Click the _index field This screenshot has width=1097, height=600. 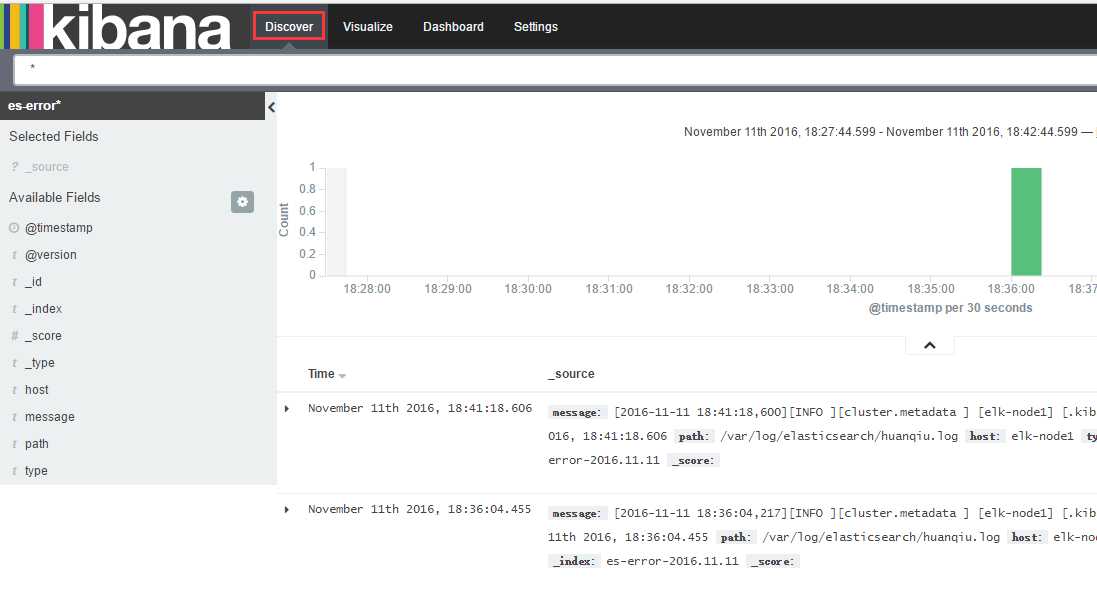43,308
